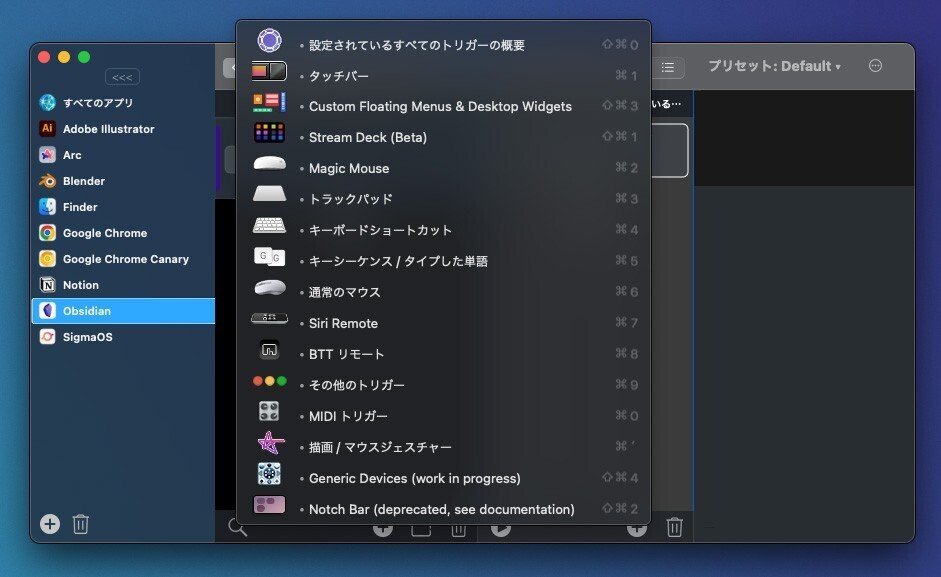
Task: Choose 通常のマウス menu item
Action: point(443,292)
